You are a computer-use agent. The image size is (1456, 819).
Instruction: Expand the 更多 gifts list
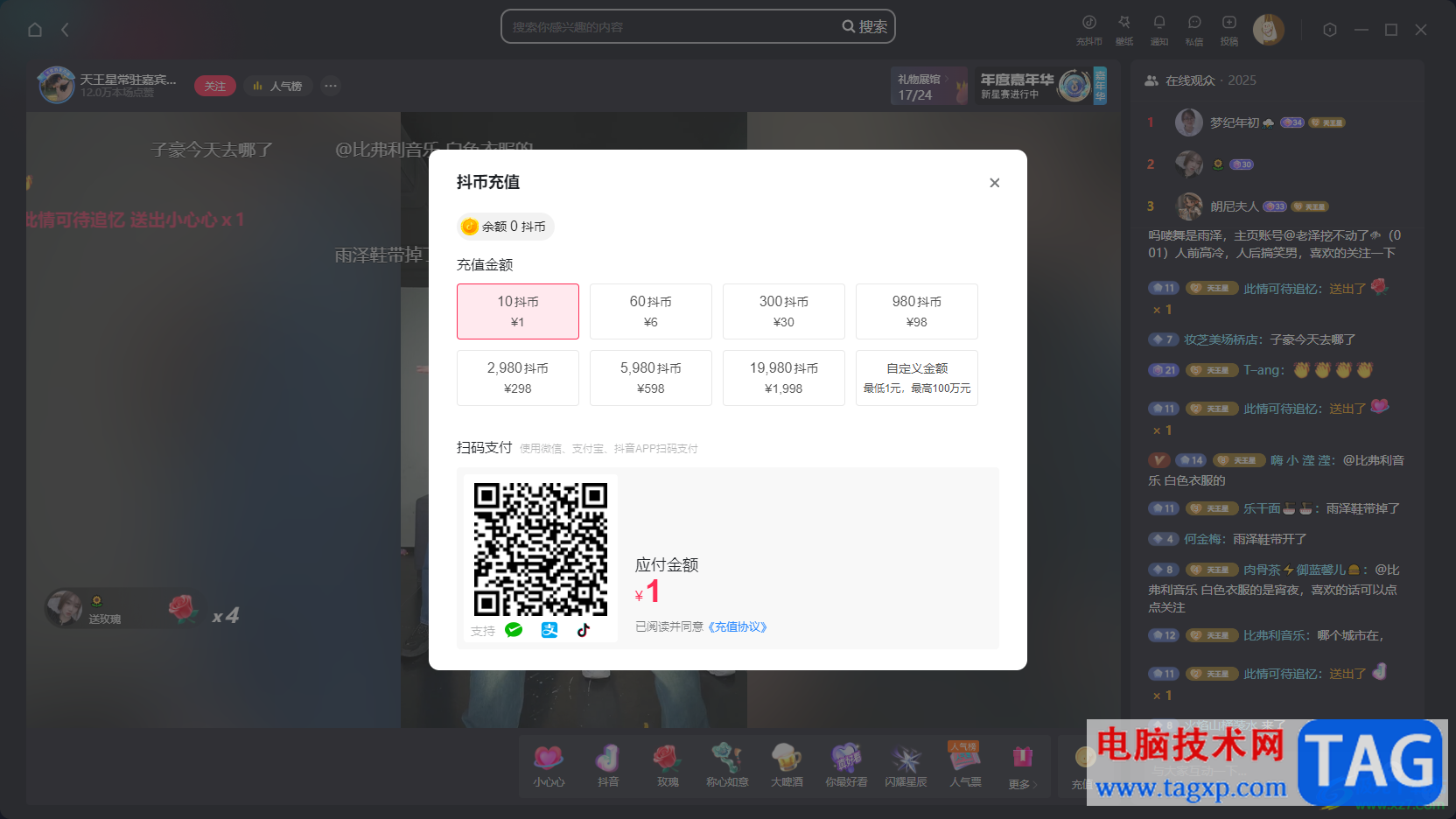[x=1022, y=767]
